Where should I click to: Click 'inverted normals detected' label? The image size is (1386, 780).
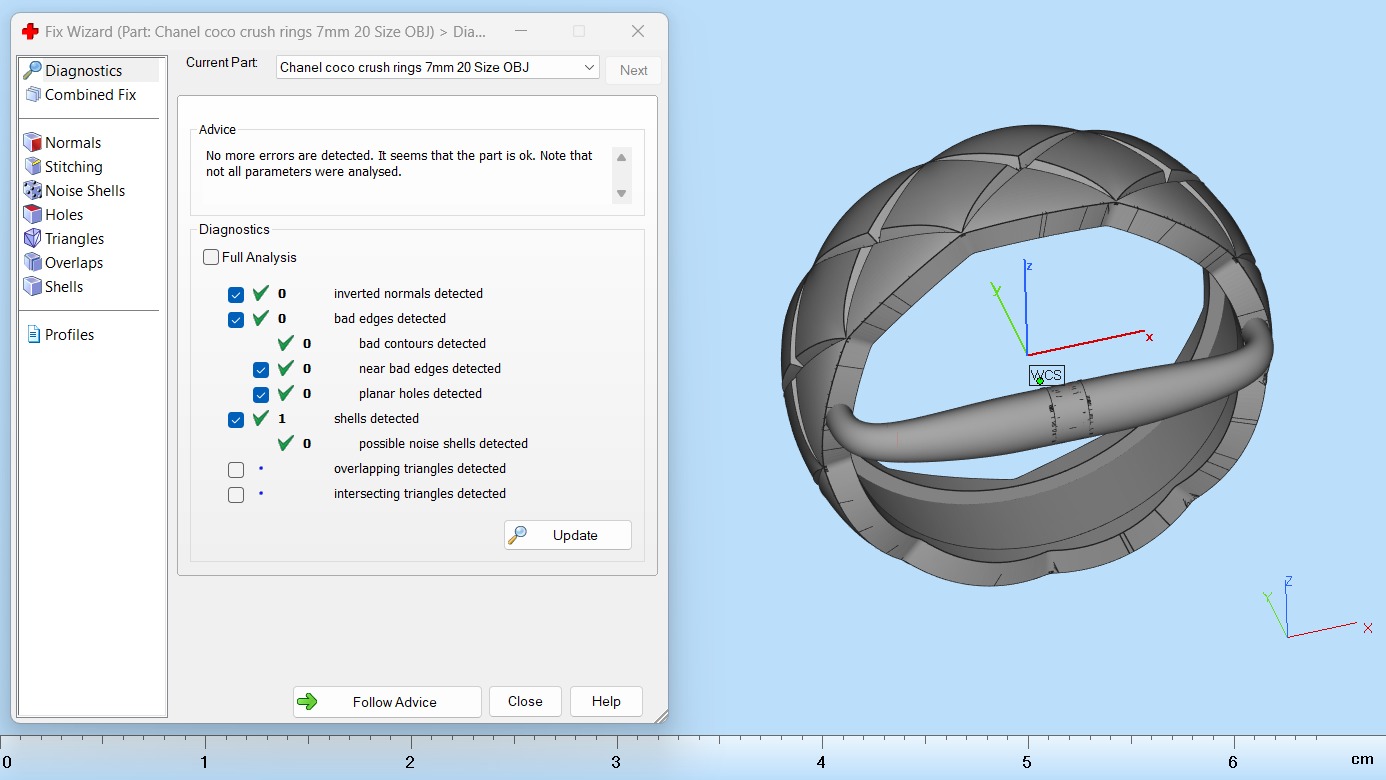[408, 294]
